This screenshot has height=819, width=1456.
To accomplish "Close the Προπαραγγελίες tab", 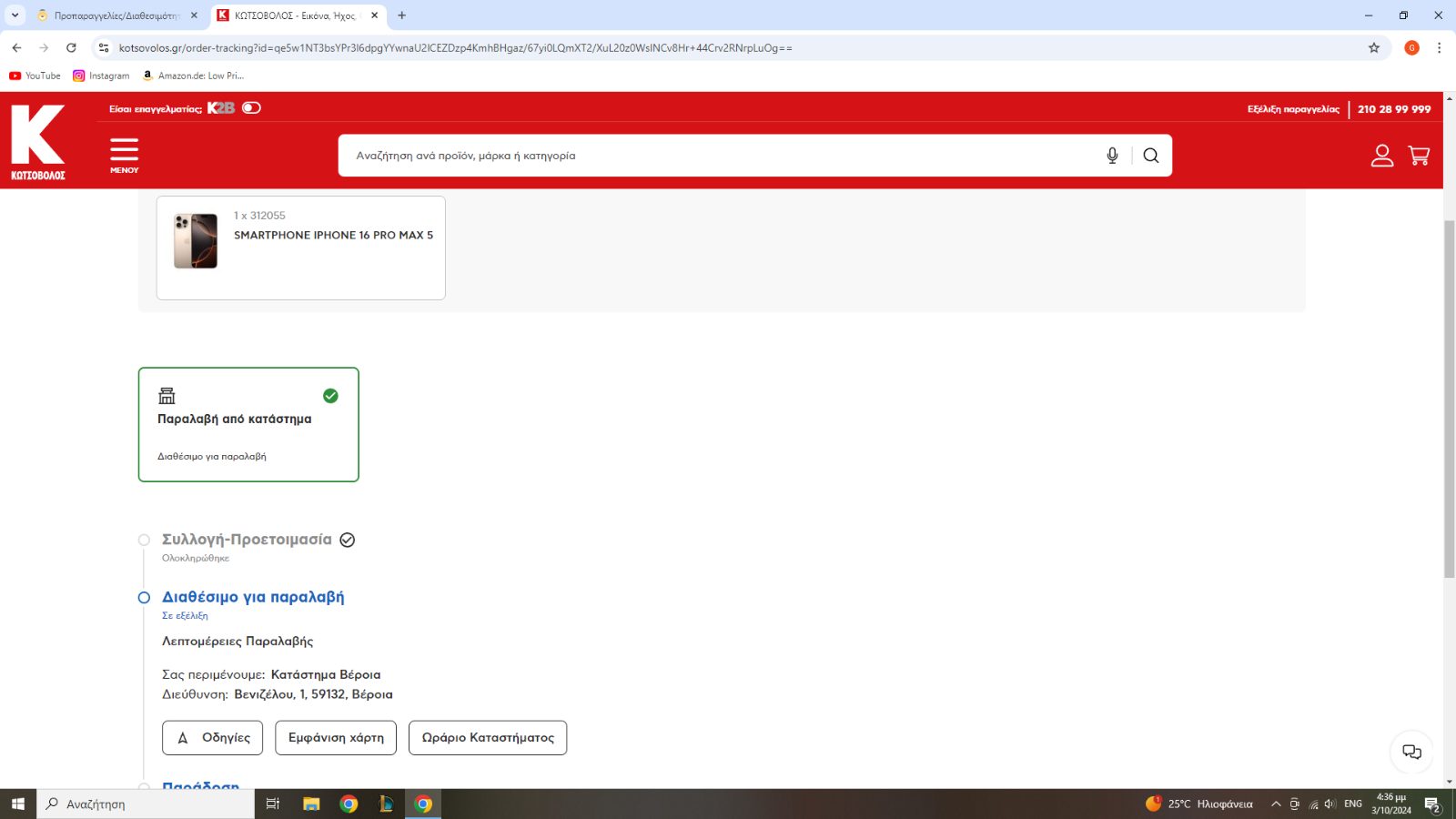I will coord(194,15).
